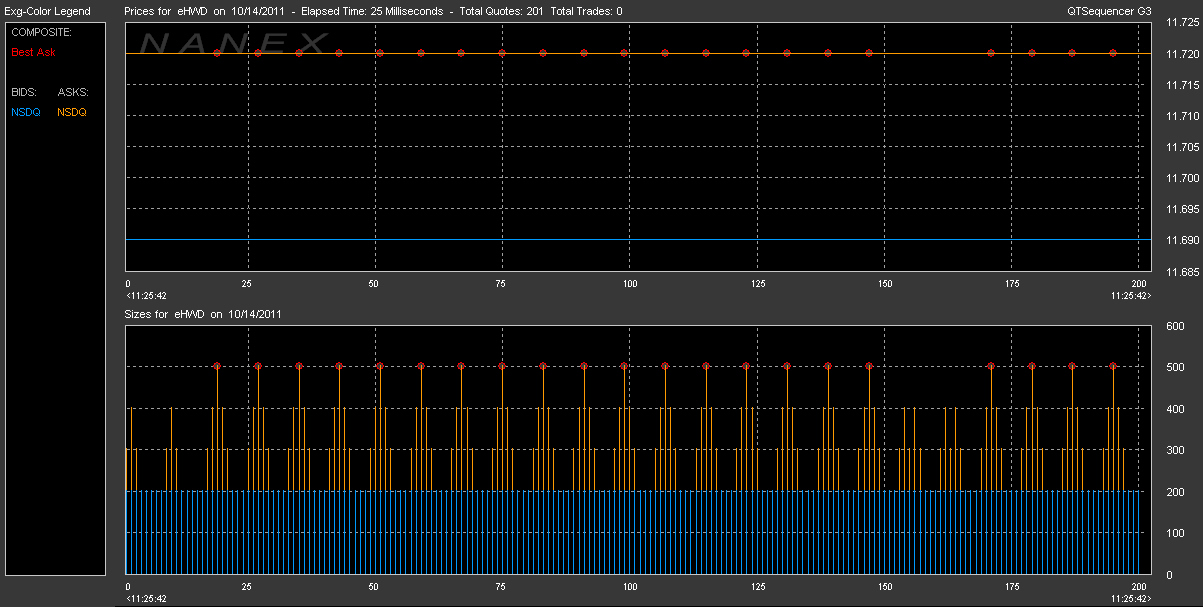Click the last Best Ask dot in prices chart
Viewport: 1203px width, 607px height.
pyautogui.click(x=1113, y=53)
